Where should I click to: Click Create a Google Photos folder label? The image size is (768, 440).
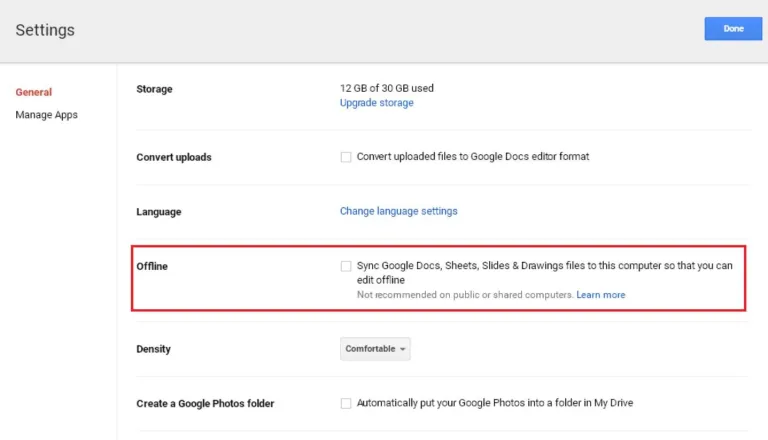(205, 403)
